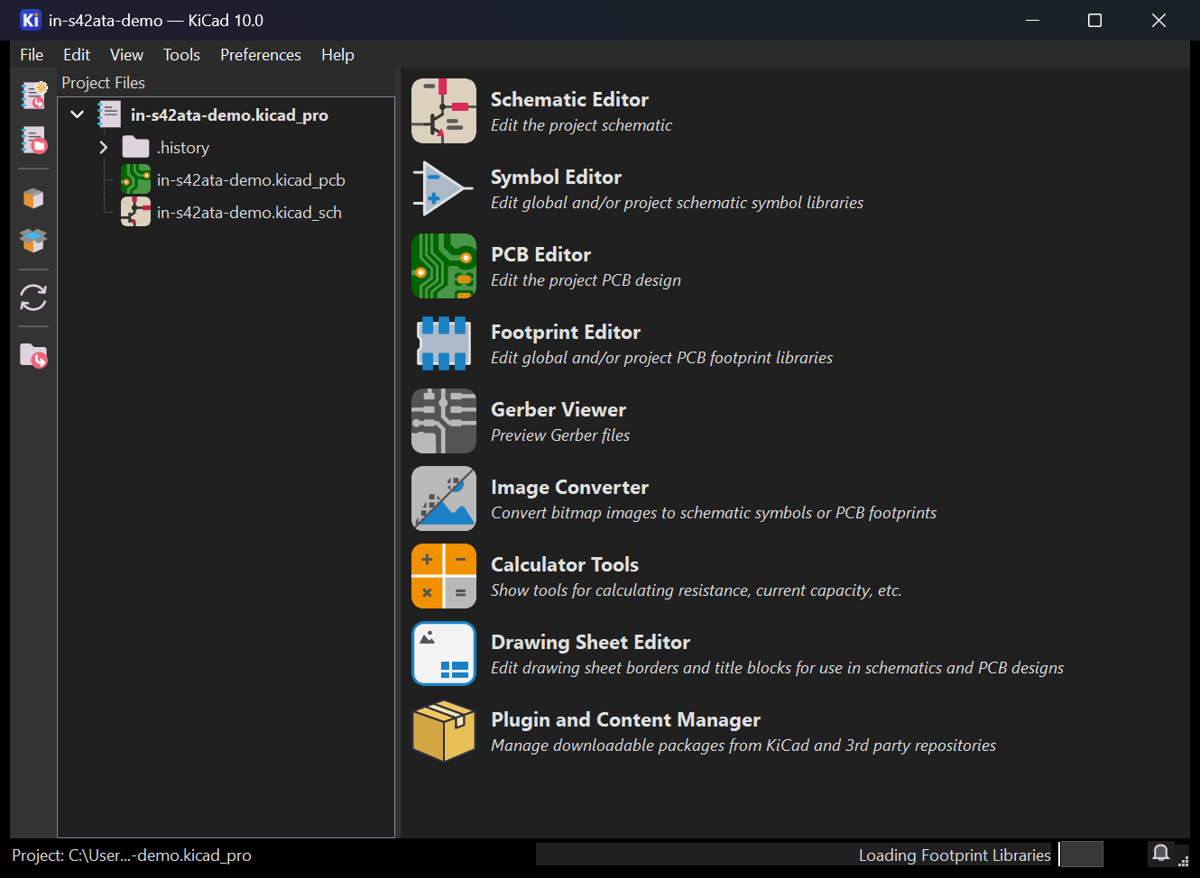Click the 'Project Files' panel label

point(103,83)
